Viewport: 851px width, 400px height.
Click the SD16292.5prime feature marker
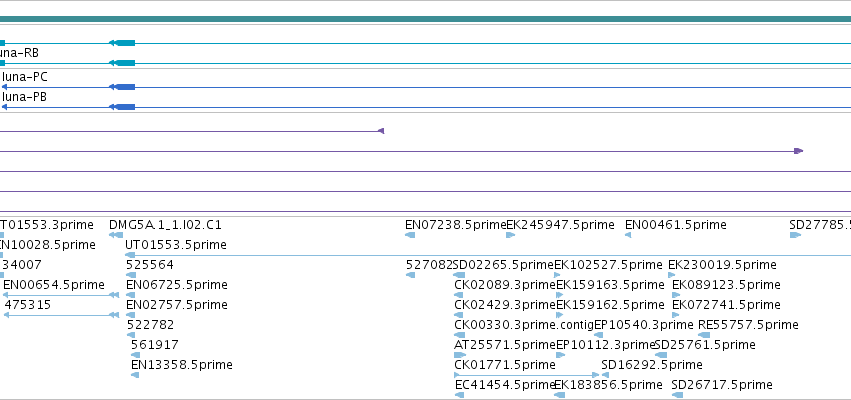click(x=605, y=375)
